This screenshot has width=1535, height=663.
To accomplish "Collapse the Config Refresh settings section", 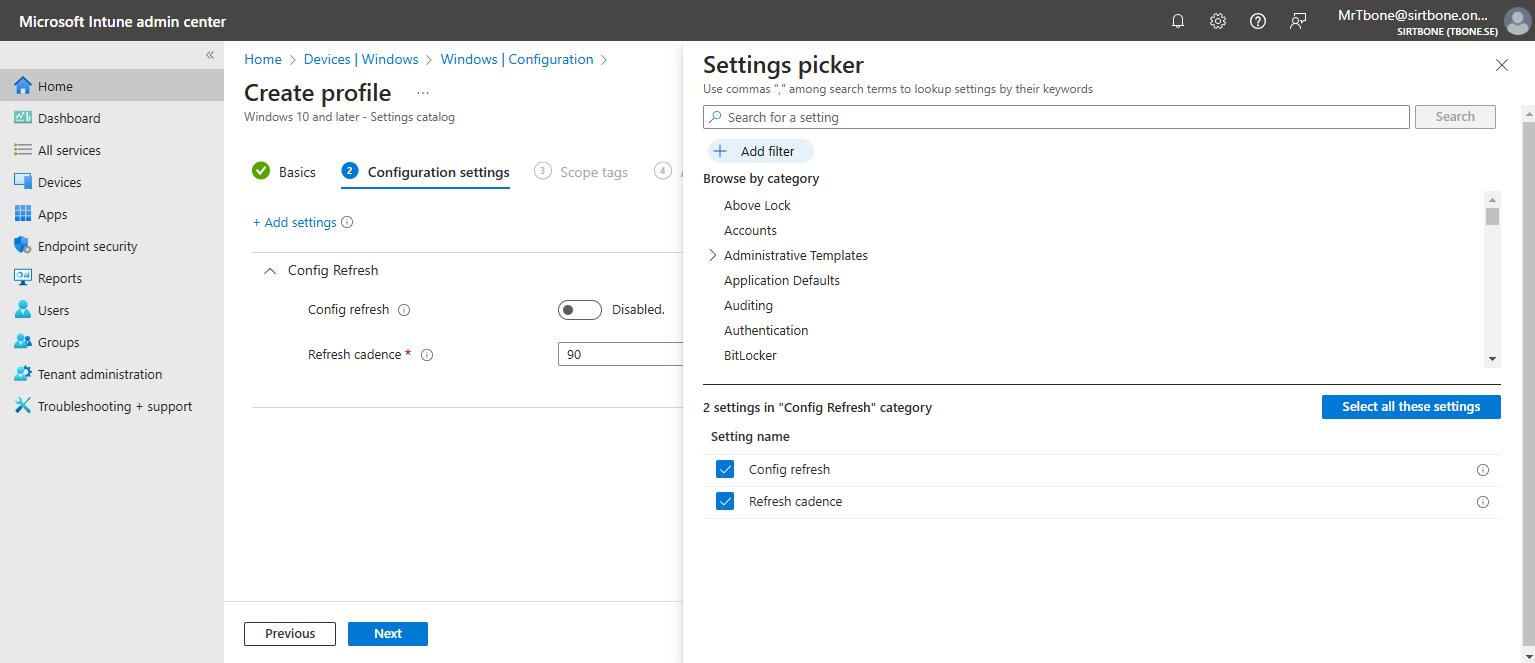I will point(269,270).
